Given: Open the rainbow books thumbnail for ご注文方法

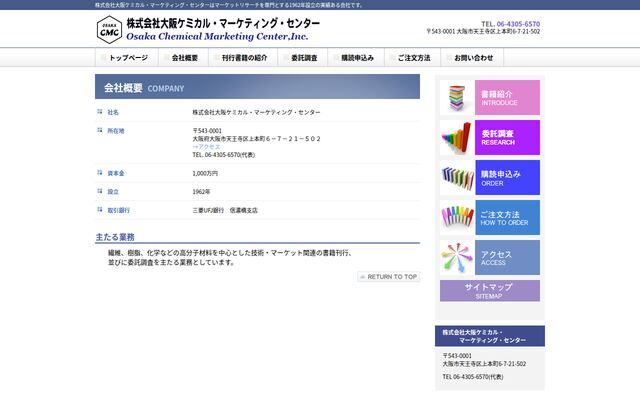Looking at the screenshot, I should click(x=457, y=218).
